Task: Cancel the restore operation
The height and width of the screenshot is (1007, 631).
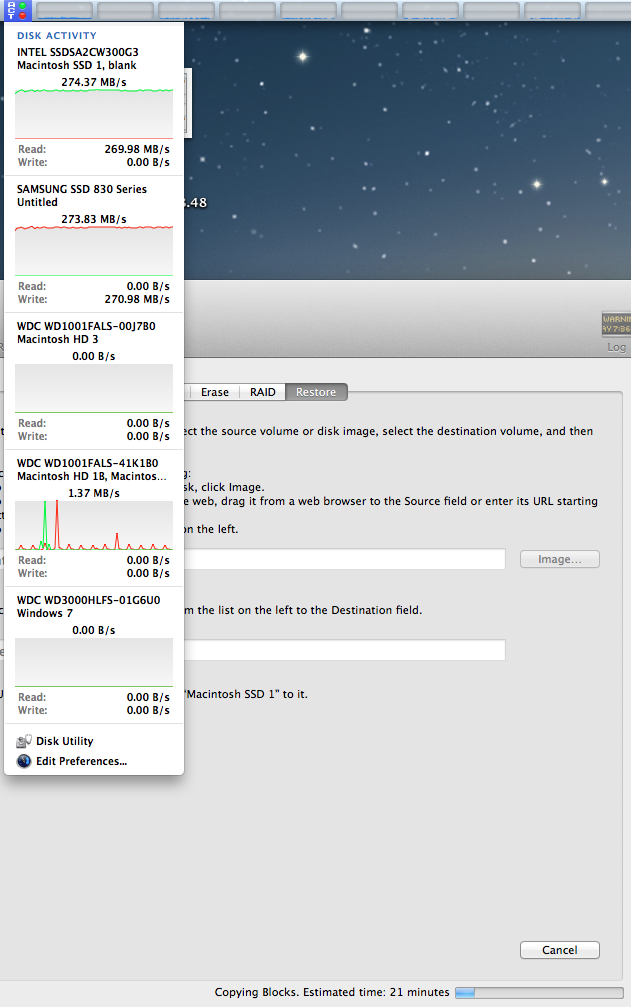Action: coord(560,950)
